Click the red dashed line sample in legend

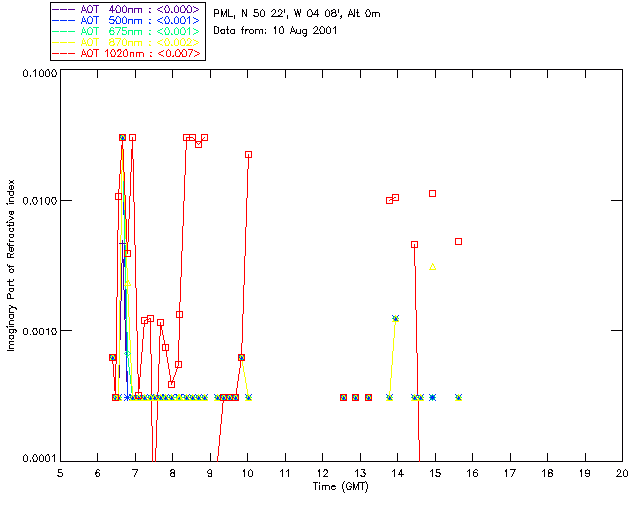(64, 53)
